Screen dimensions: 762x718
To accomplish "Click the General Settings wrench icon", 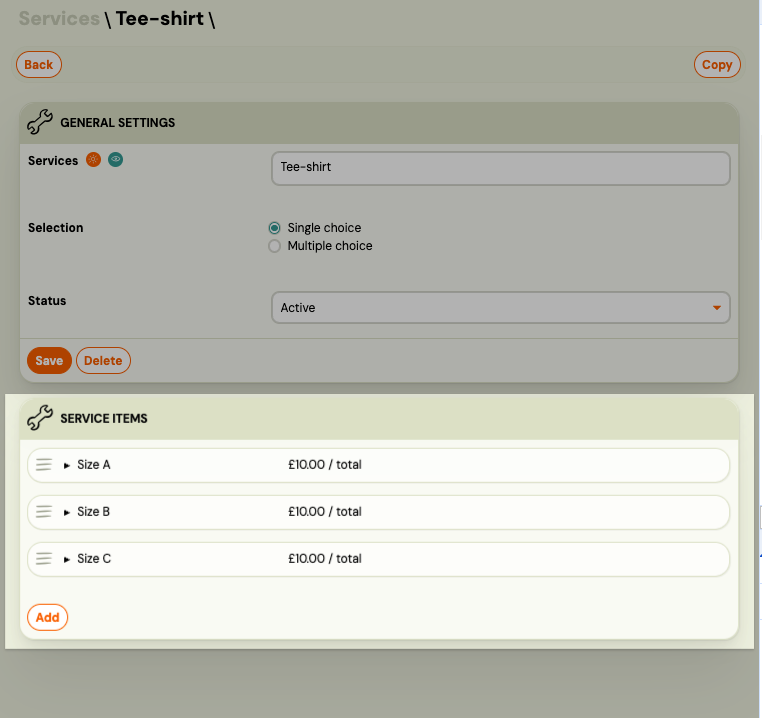I will [x=40, y=122].
